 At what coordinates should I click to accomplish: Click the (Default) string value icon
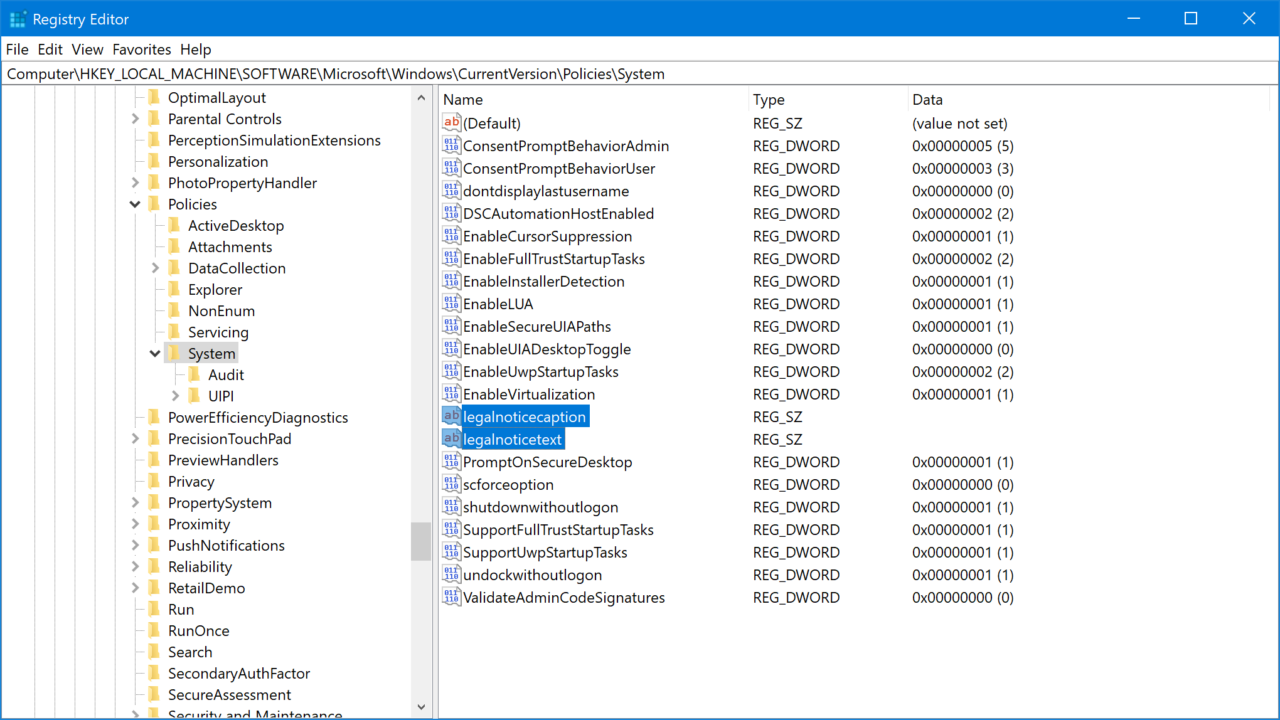pos(451,123)
